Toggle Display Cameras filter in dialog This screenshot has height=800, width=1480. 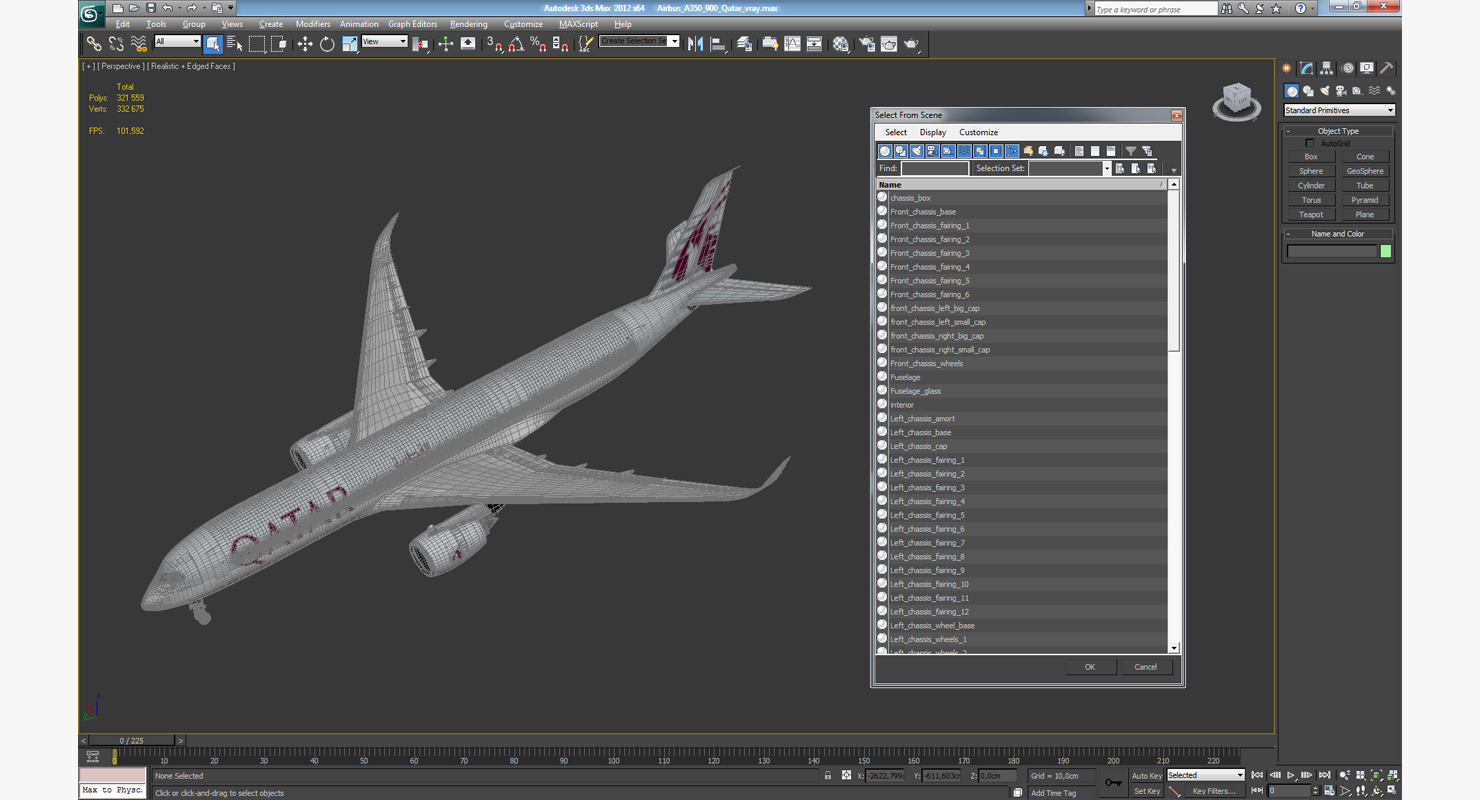932,151
